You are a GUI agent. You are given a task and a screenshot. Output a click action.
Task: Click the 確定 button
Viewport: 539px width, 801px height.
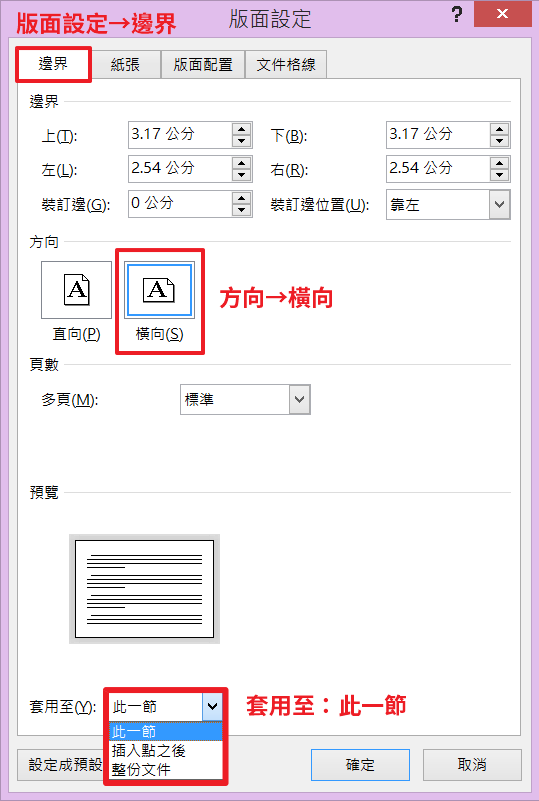360,765
